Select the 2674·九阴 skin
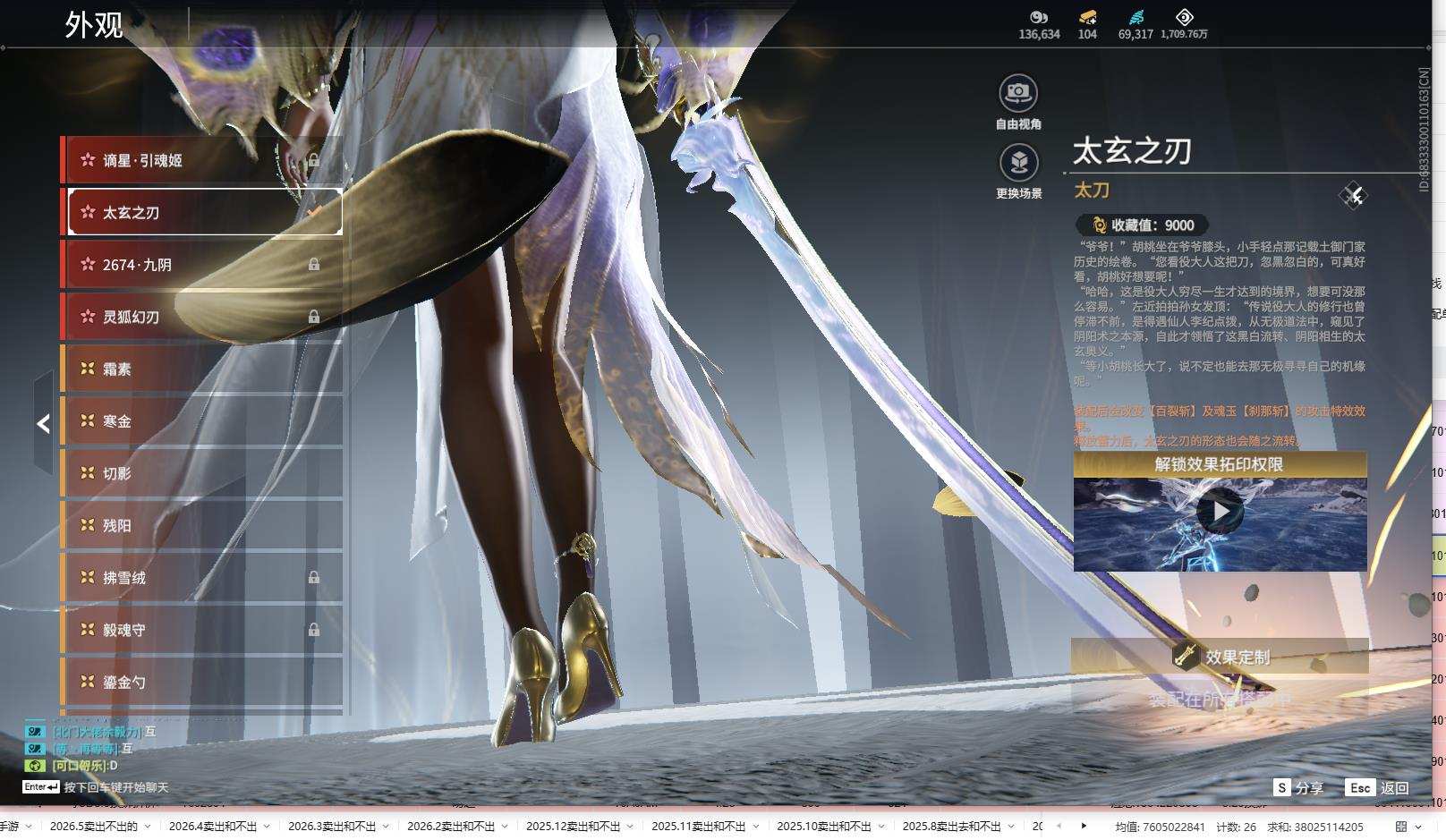 (202, 264)
